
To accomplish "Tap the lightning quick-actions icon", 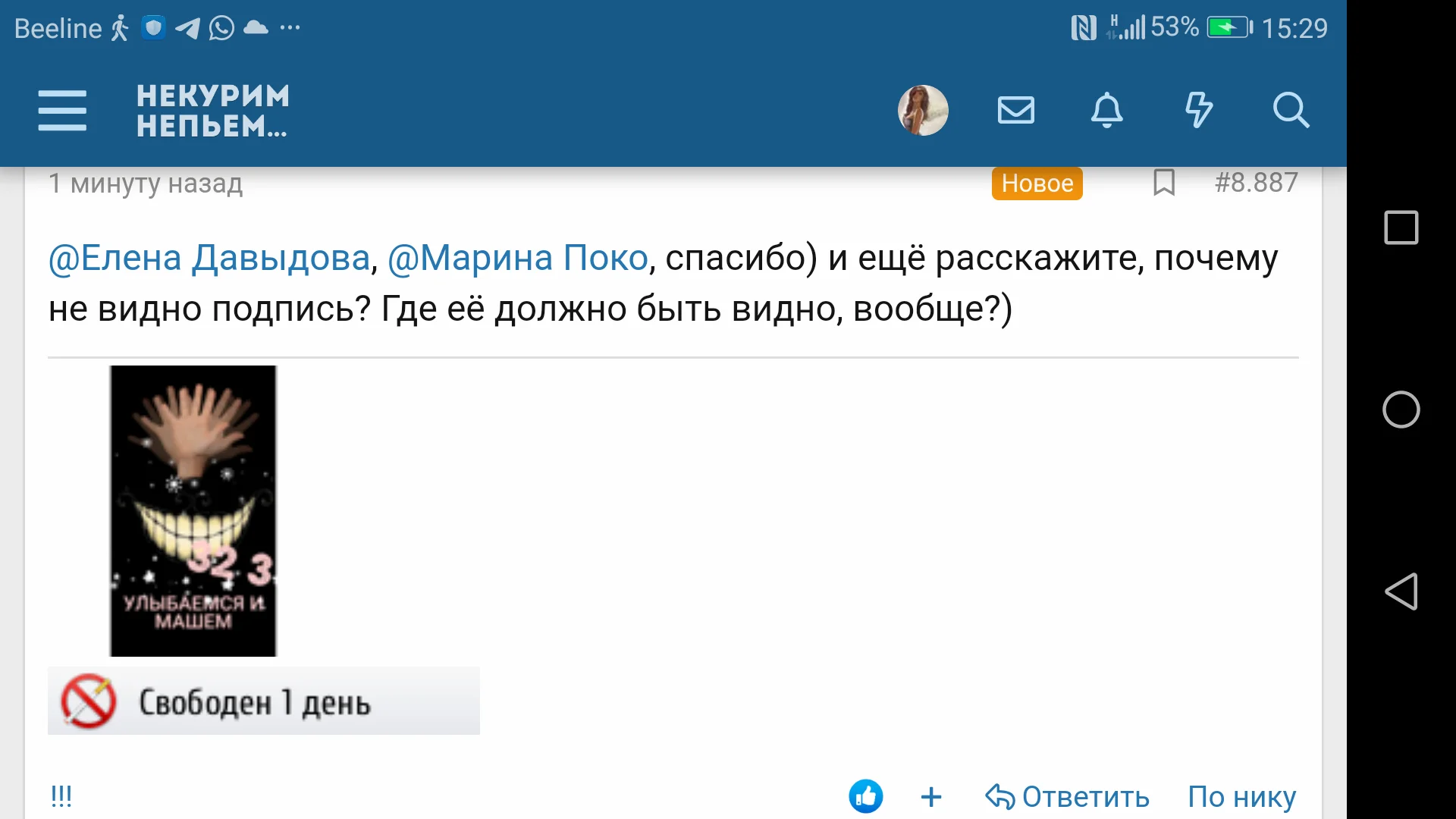I will (x=1198, y=110).
